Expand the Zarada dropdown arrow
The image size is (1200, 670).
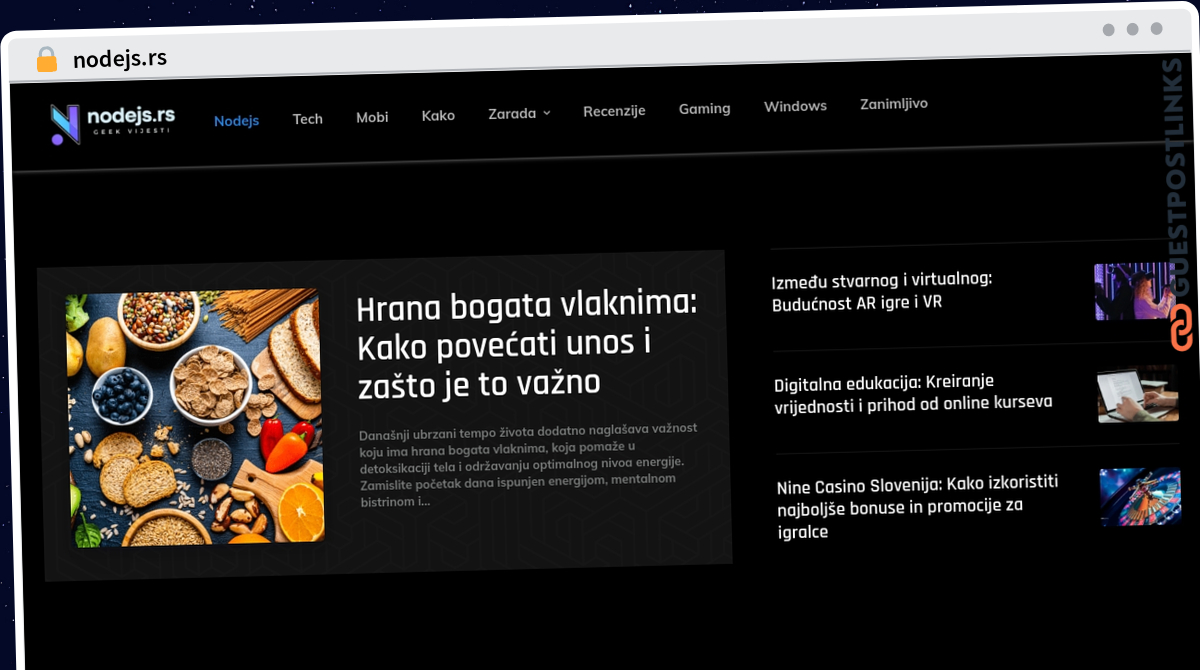(547, 114)
